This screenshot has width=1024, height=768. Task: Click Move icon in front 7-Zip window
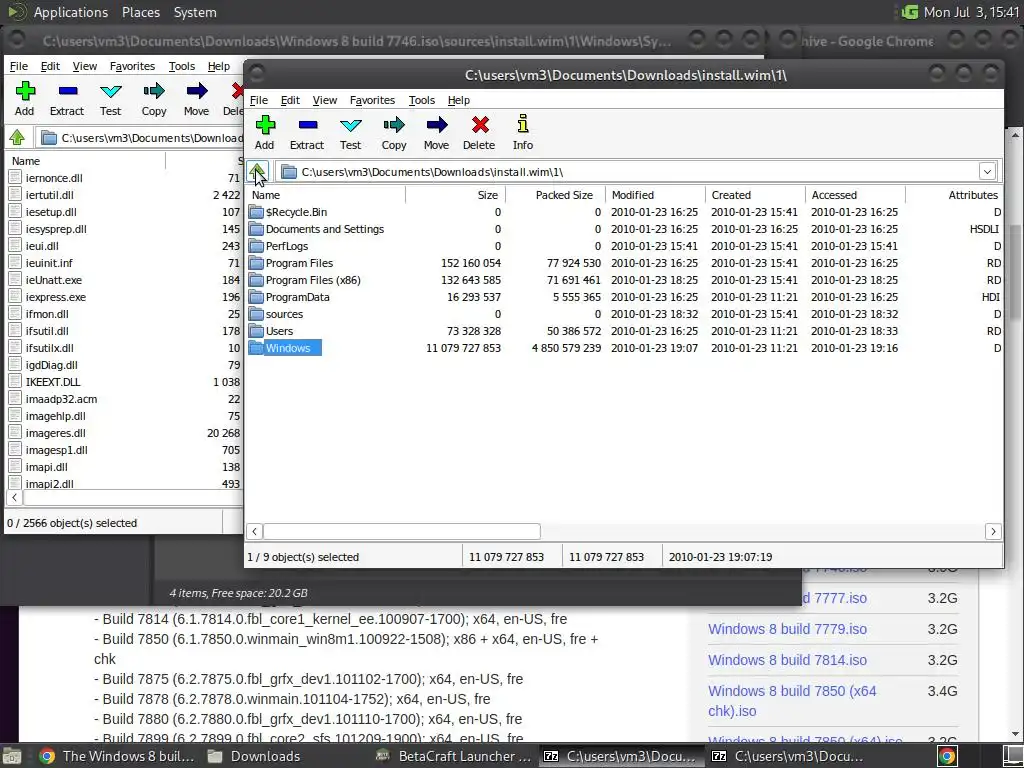[x=436, y=125]
